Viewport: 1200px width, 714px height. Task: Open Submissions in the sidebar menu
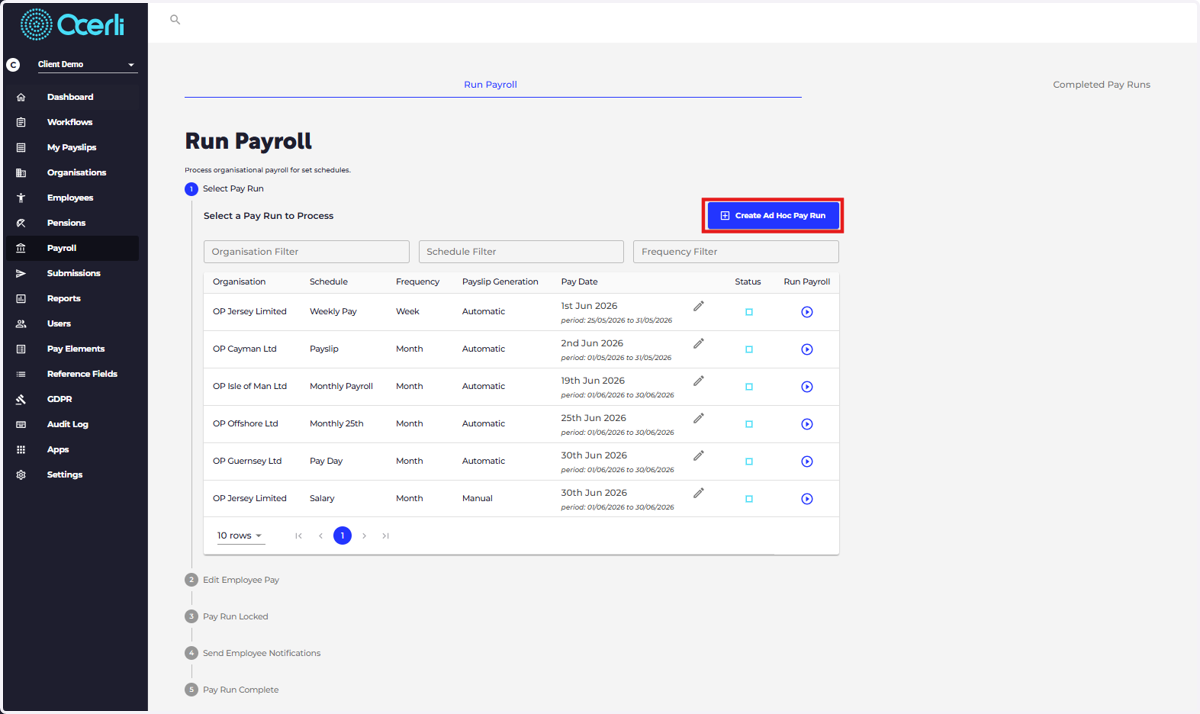click(x=72, y=273)
